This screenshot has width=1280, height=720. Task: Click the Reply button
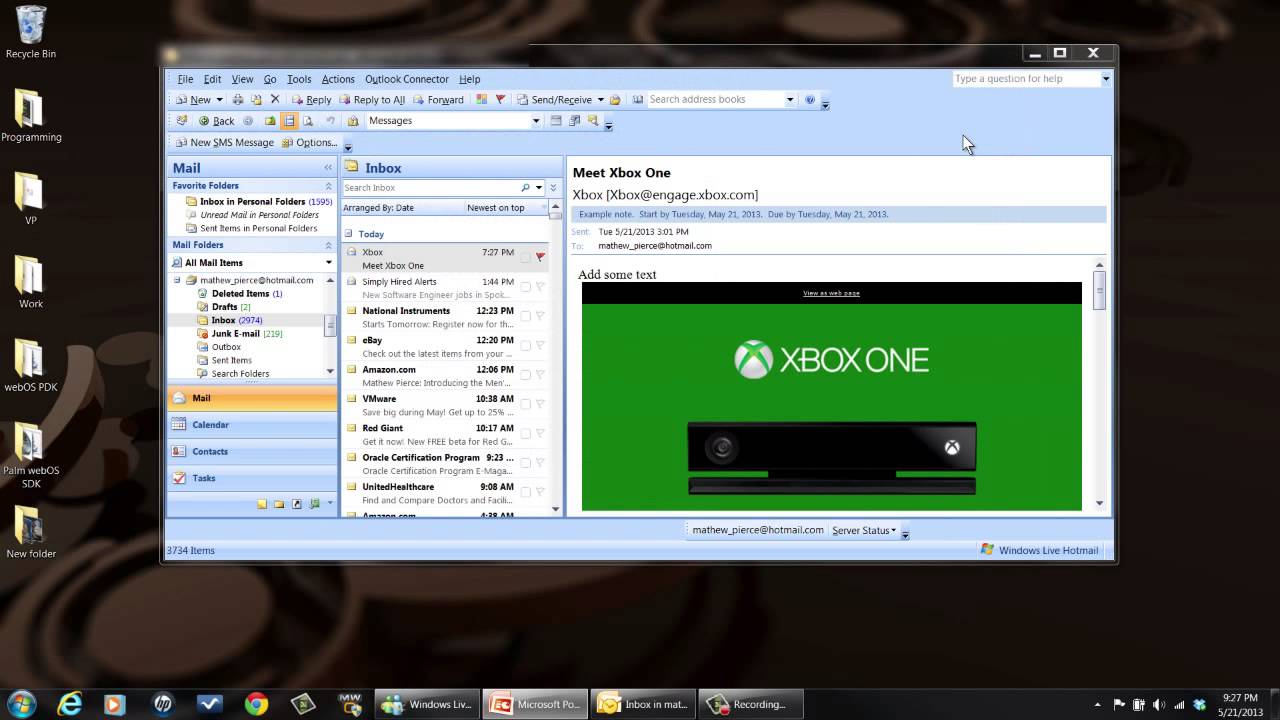[311, 100]
